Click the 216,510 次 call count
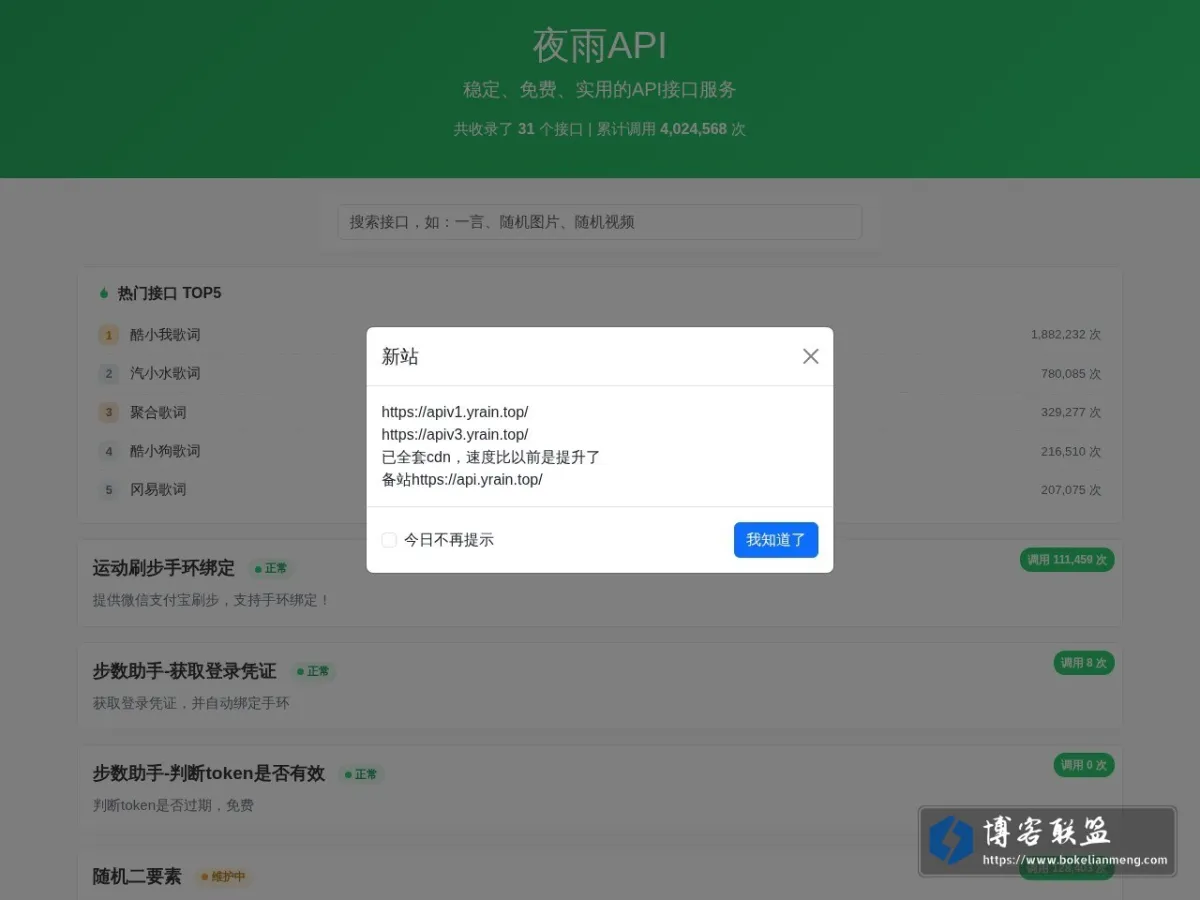1200x900 pixels. [1071, 451]
